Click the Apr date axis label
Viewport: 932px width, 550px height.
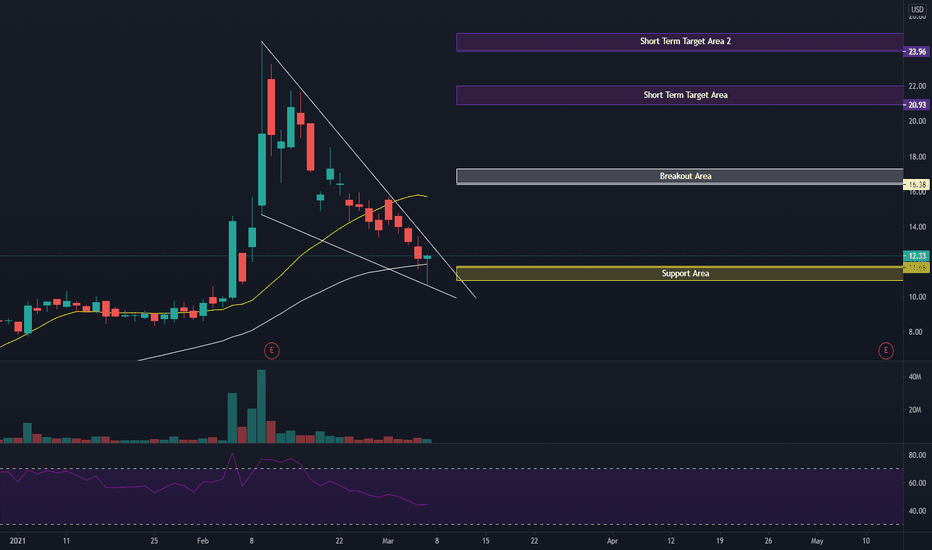tap(612, 541)
